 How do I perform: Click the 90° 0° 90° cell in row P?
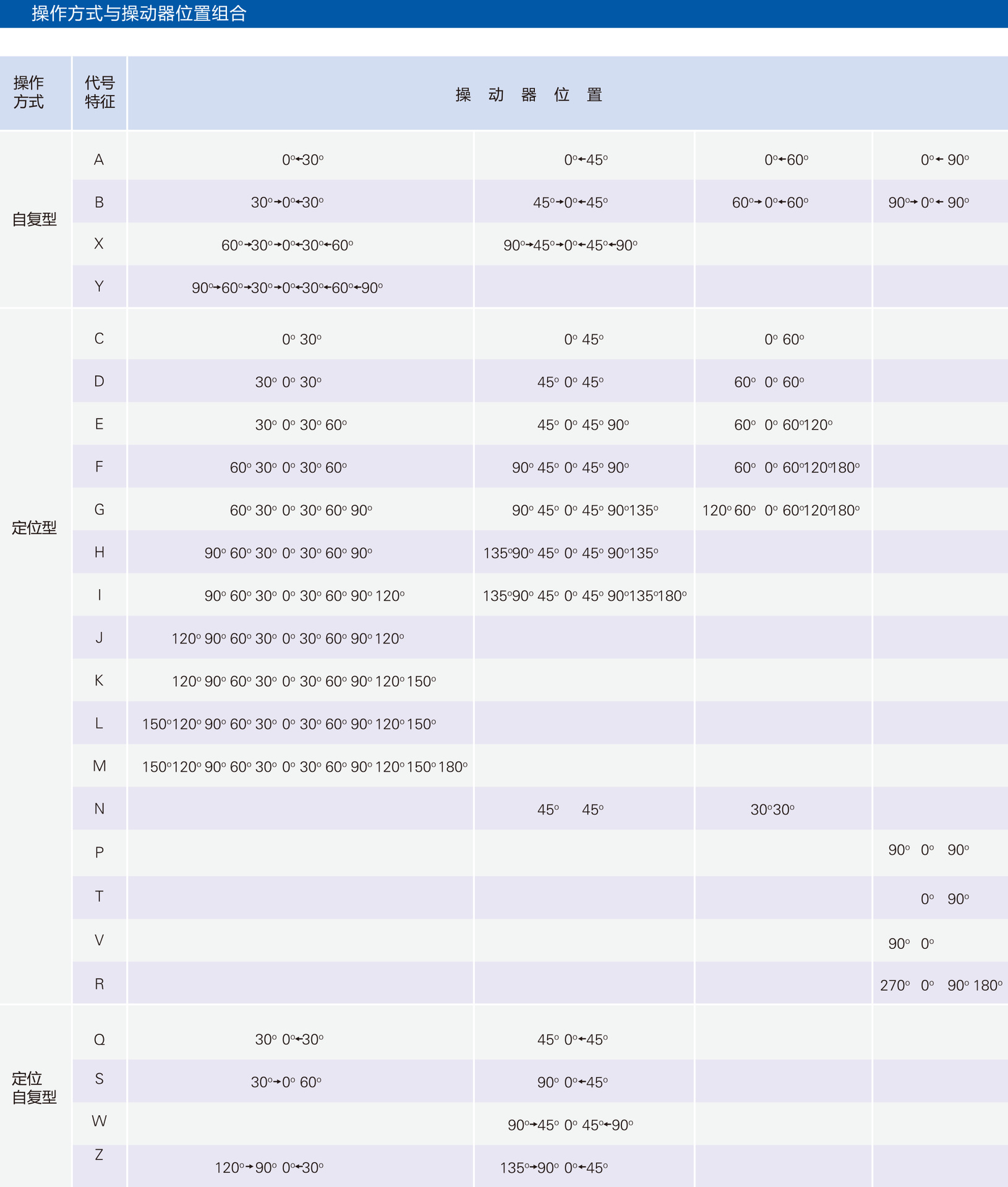point(928,850)
